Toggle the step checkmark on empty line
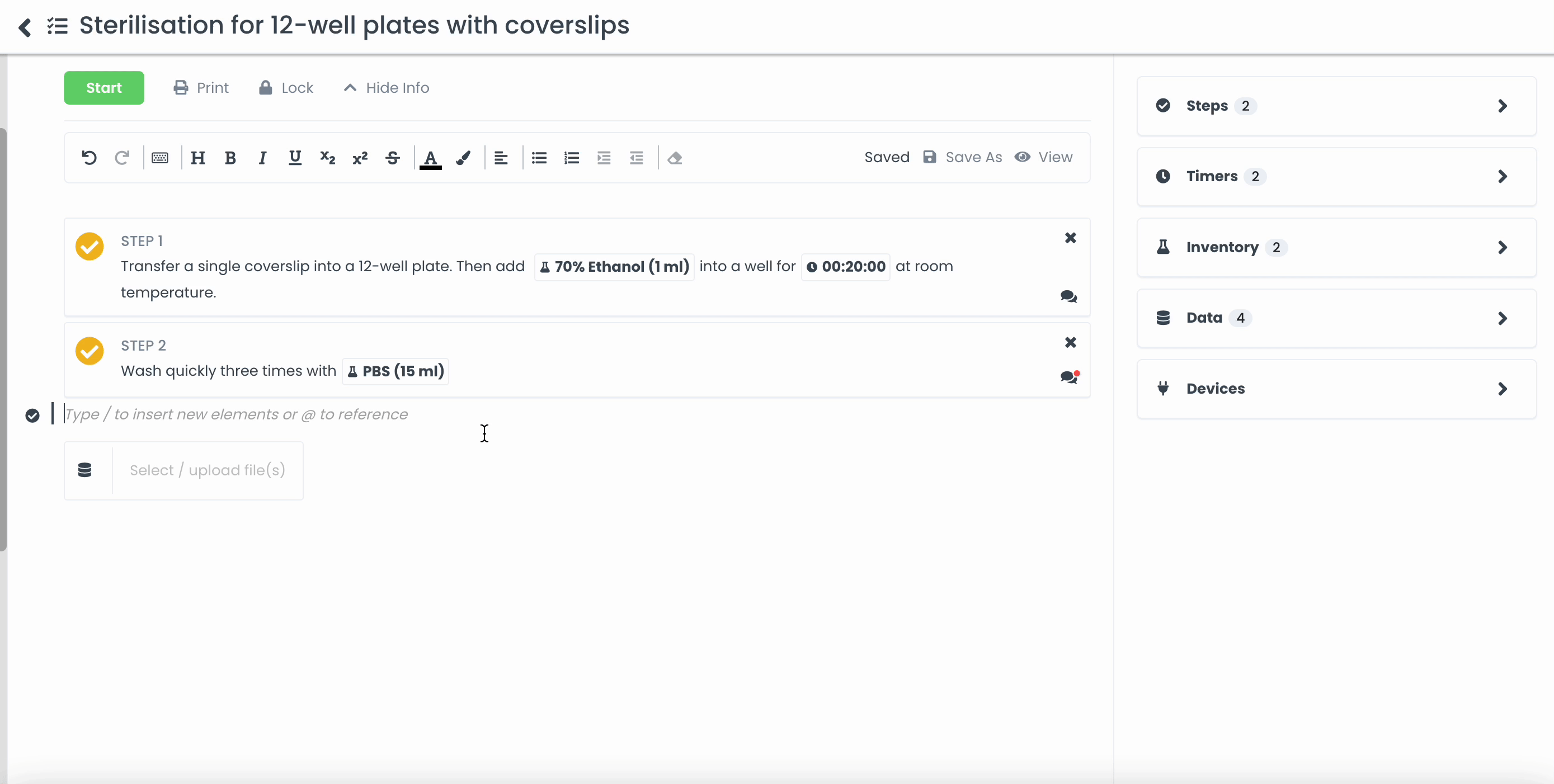Screen dimensions: 1554x784 point(32,415)
